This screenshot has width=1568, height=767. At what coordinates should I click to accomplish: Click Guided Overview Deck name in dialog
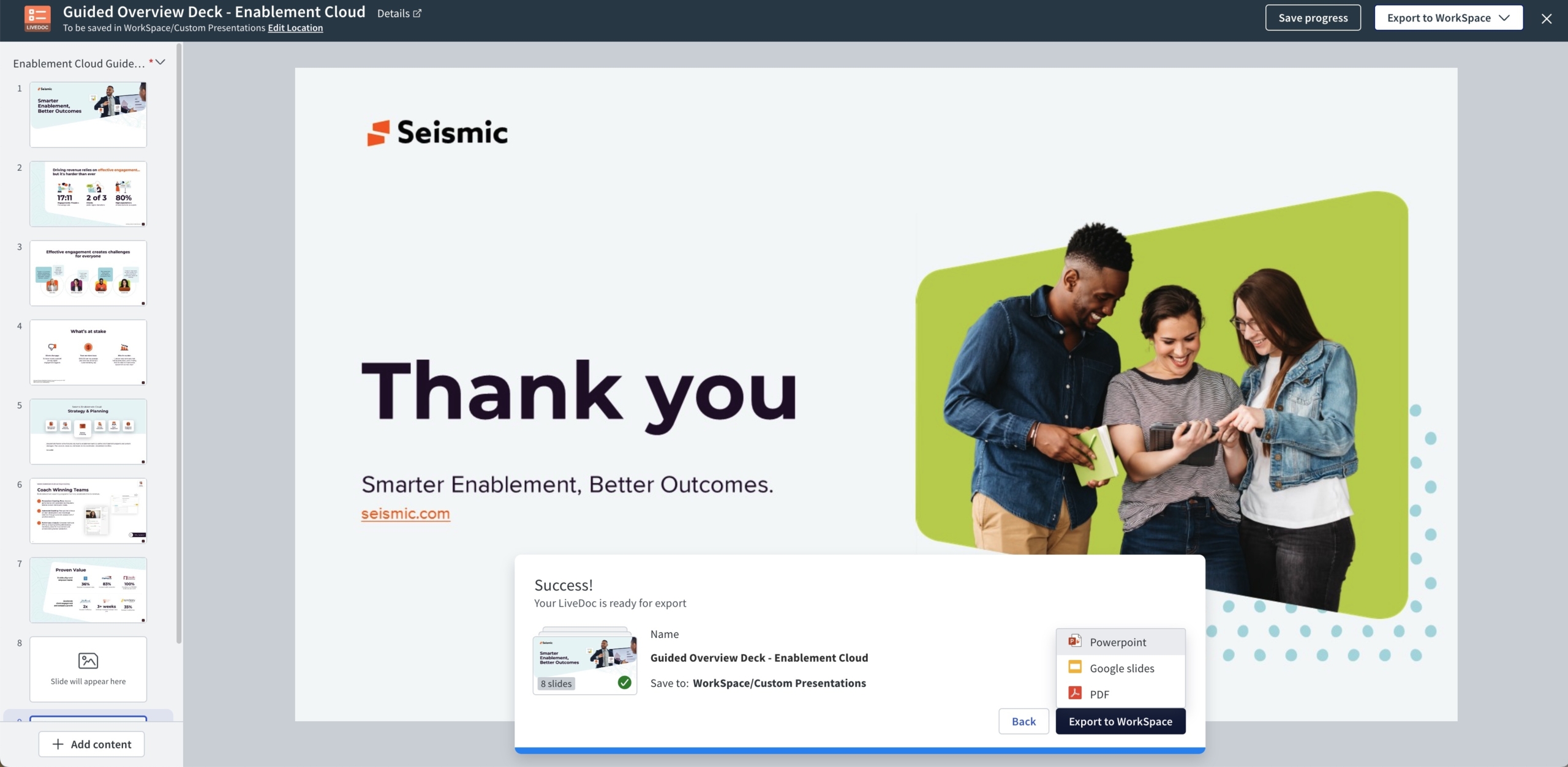[759, 658]
